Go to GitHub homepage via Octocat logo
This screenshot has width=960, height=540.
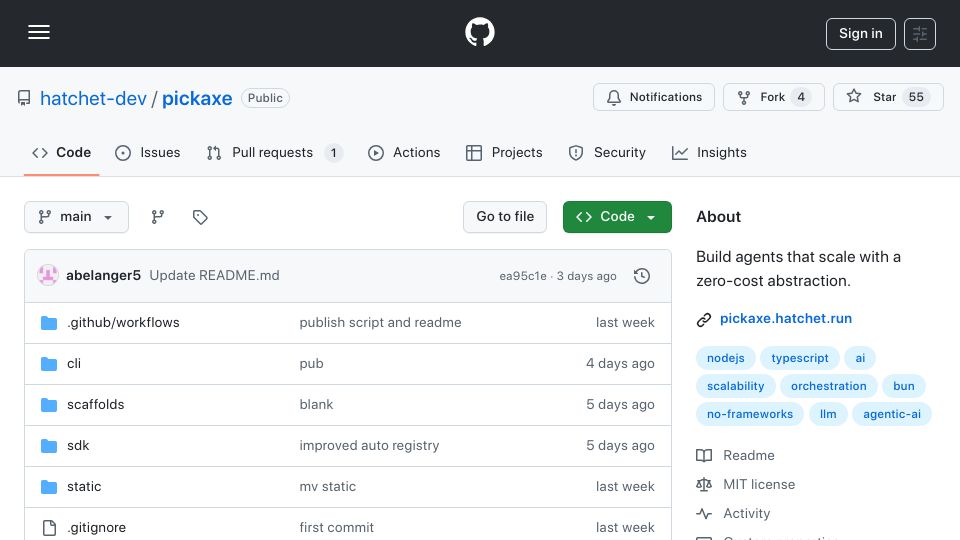479,32
